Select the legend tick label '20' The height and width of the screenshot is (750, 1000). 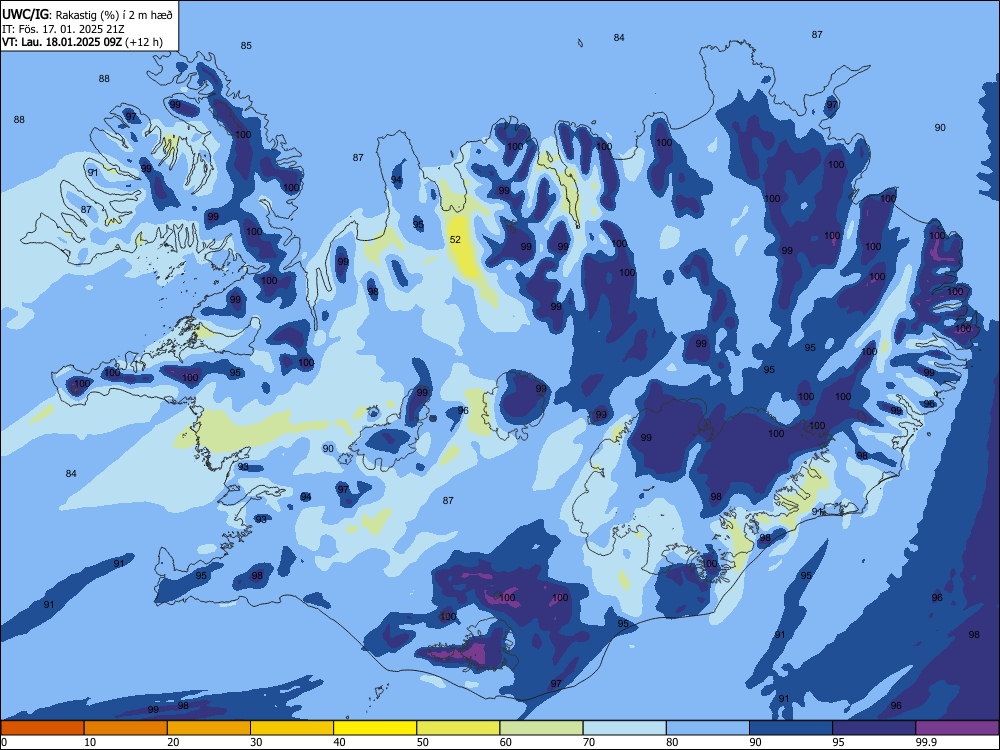tap(173, 742)
